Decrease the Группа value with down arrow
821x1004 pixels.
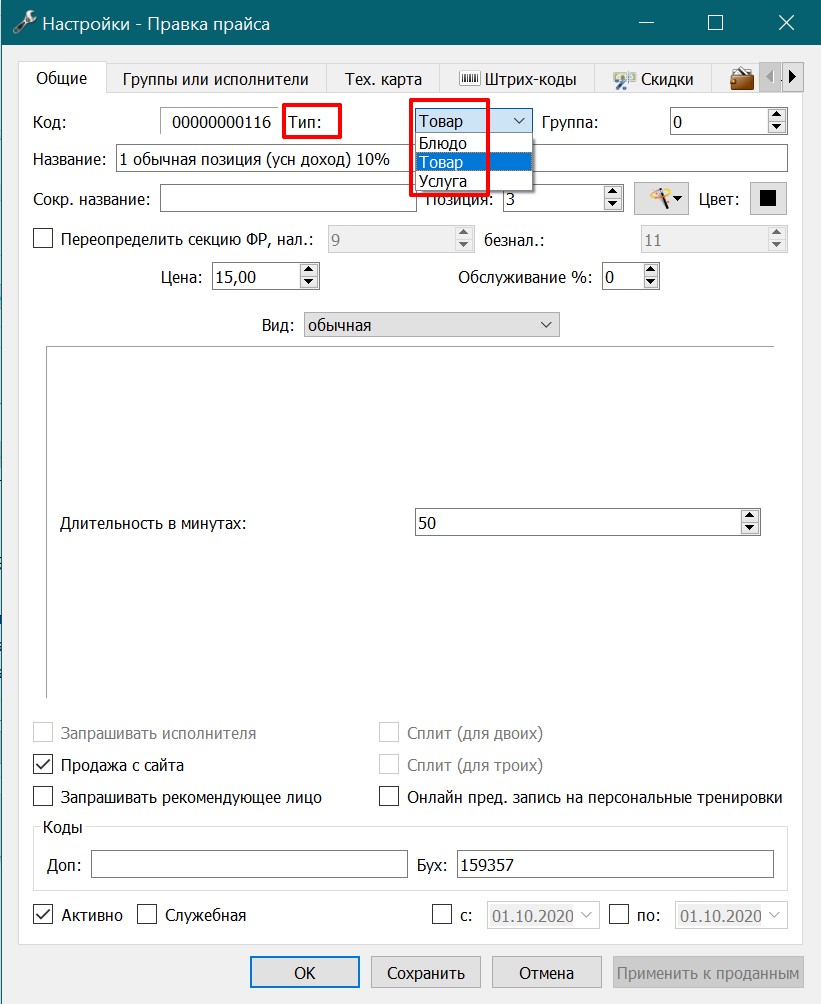[777, 127]
